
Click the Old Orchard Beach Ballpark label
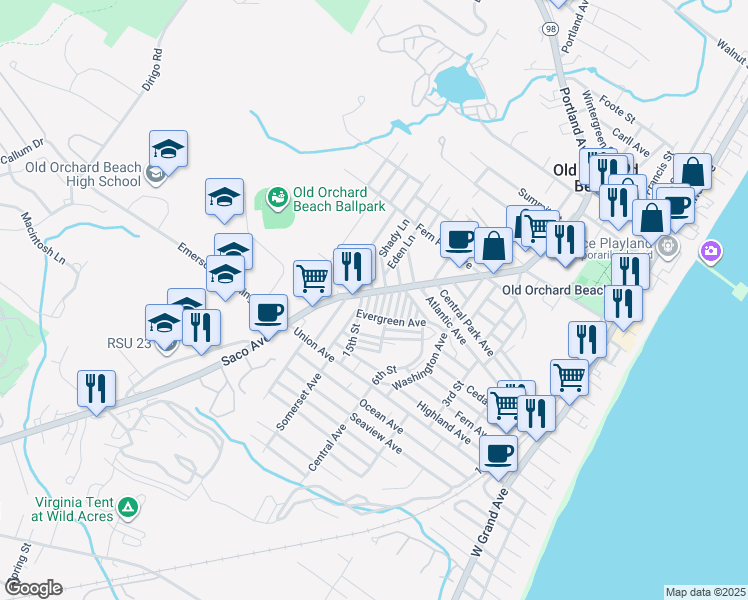(x=339, y=199)
